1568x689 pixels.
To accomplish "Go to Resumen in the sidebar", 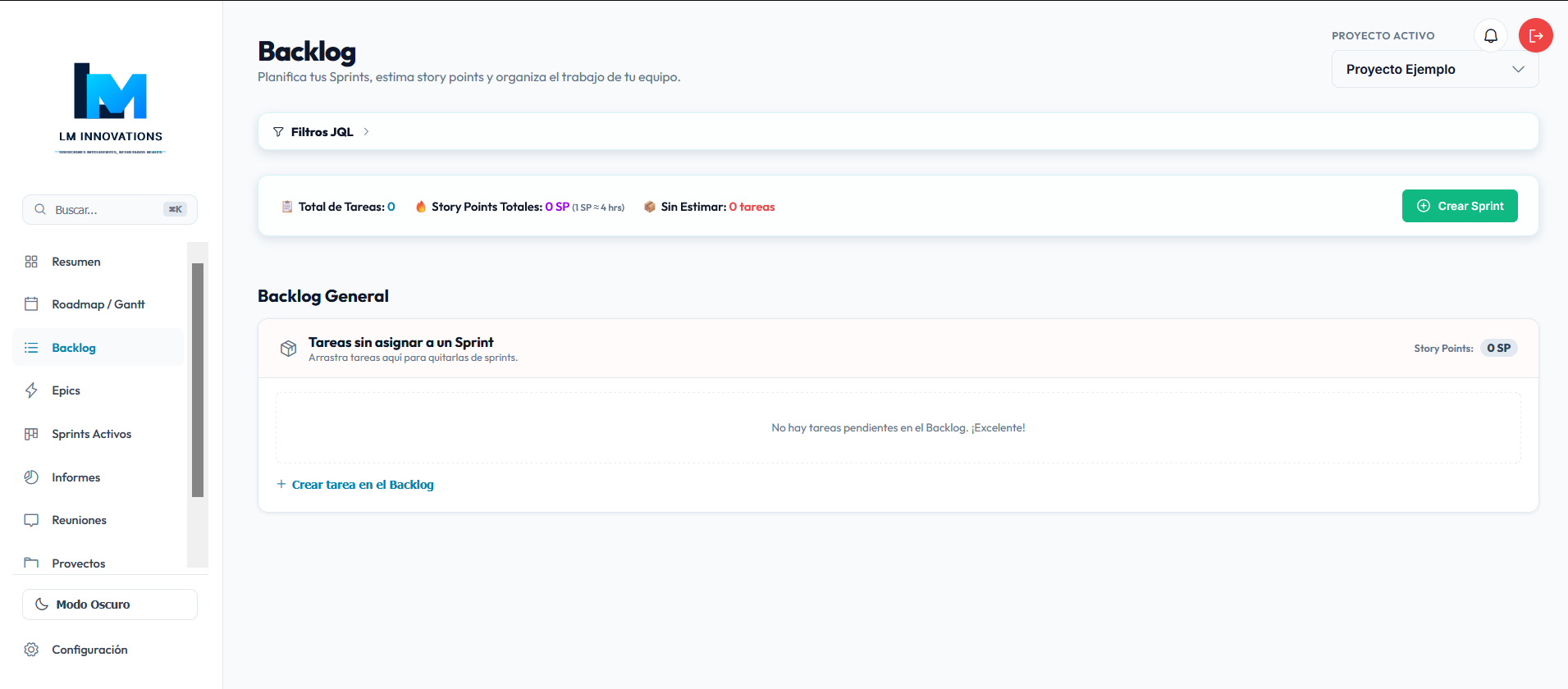I will click(98, 262).
